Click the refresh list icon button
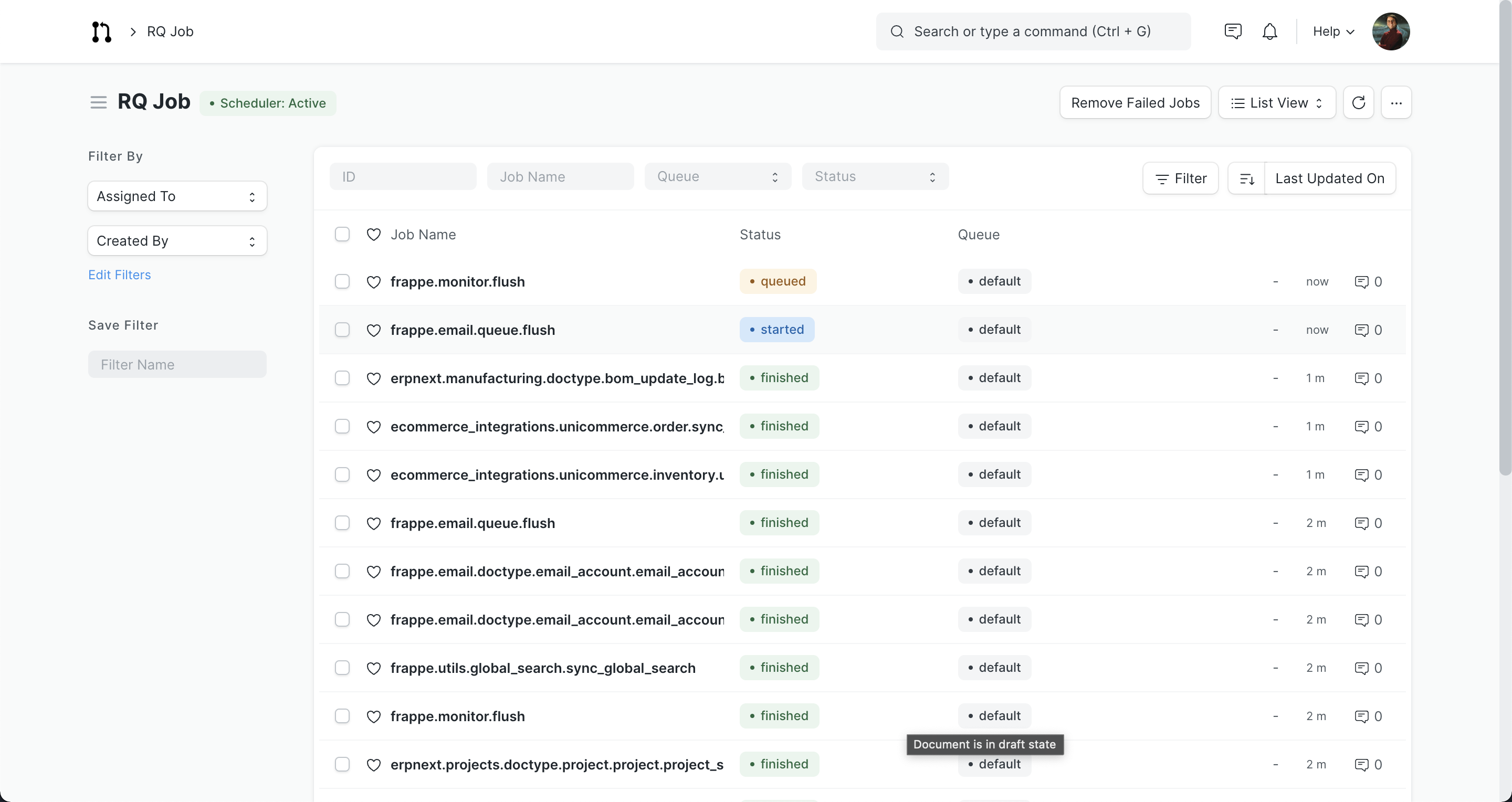Viewport: 1512px width, 802px height. [1358, 103]
